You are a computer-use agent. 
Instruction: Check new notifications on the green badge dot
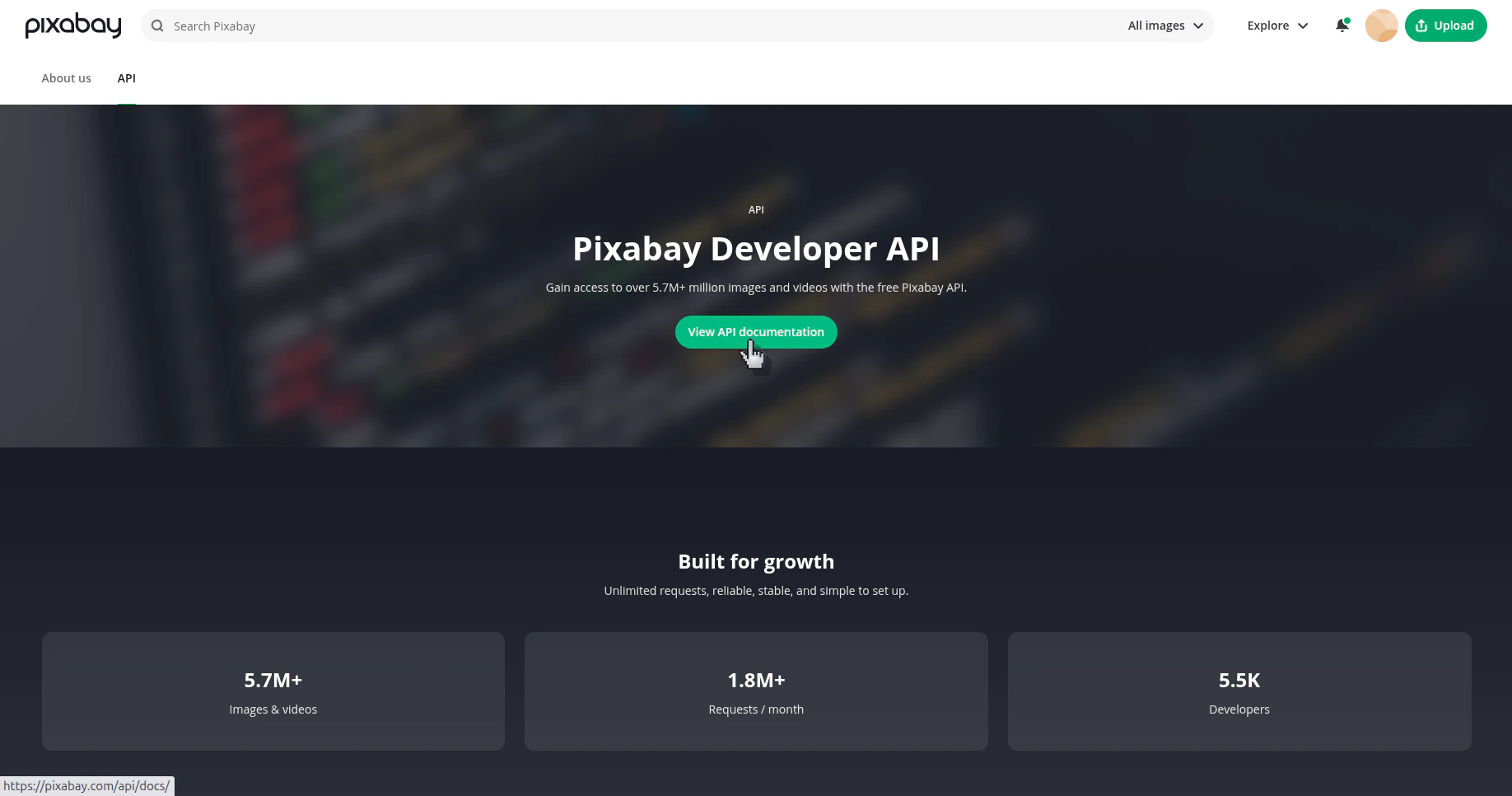click(1348, 18)
